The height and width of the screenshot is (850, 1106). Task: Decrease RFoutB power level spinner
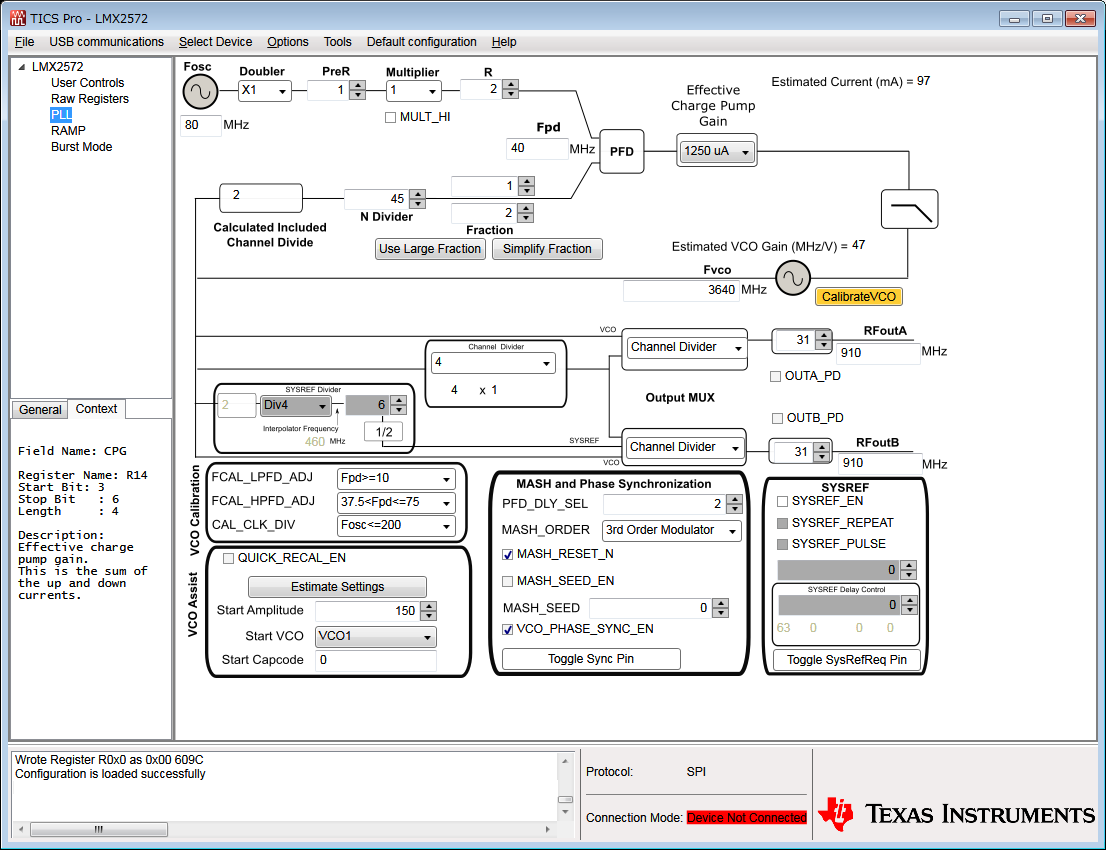[821, 456]
